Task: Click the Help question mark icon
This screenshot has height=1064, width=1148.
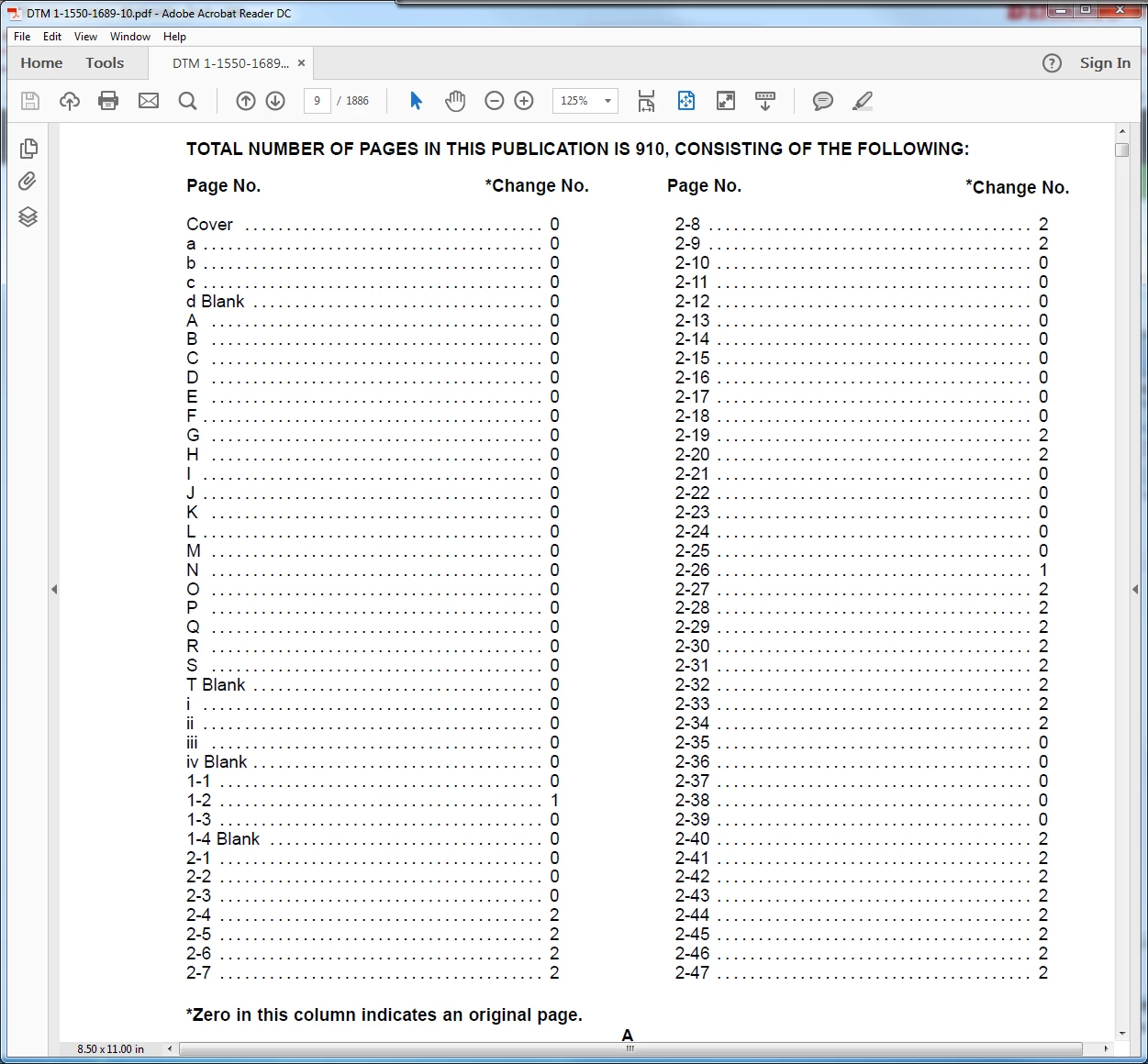Action: [1053, 63]
